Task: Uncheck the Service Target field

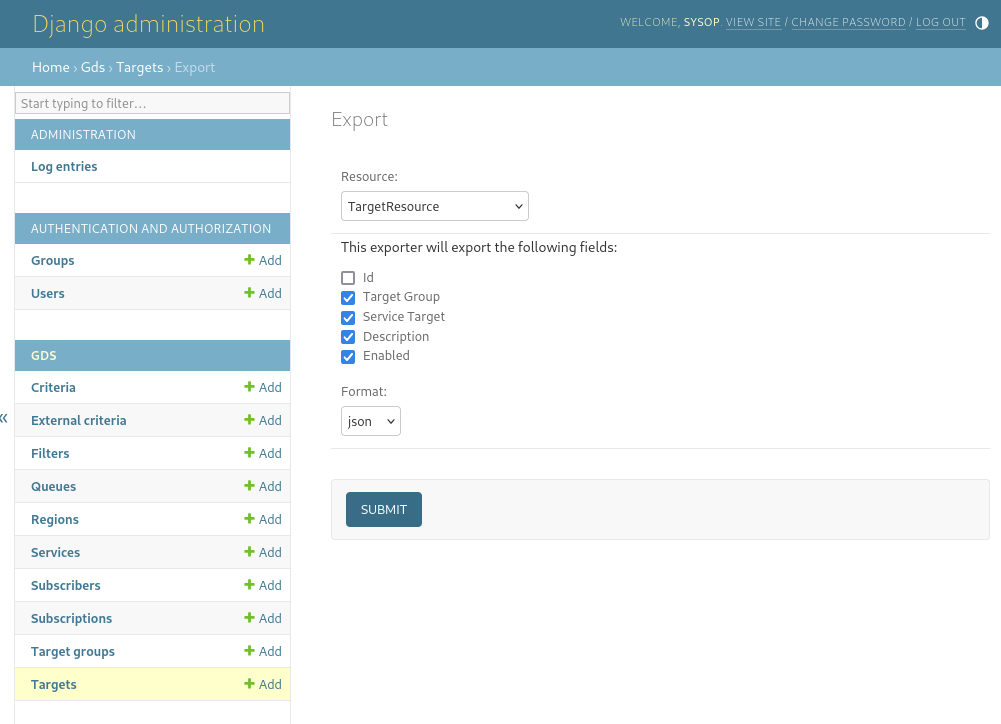Action: click(x=348, y=317)
